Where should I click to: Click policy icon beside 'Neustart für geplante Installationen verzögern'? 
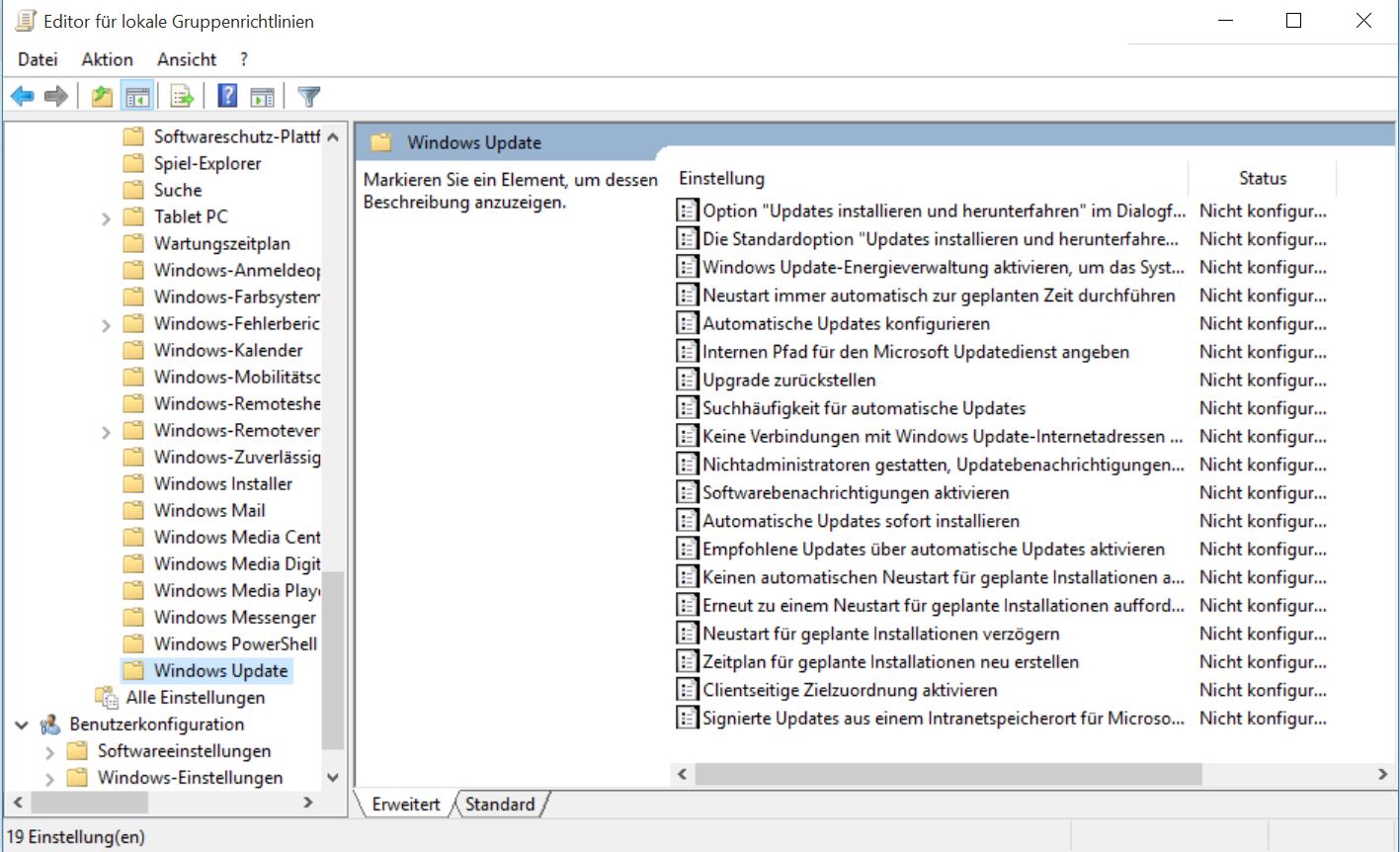[687, 634]
